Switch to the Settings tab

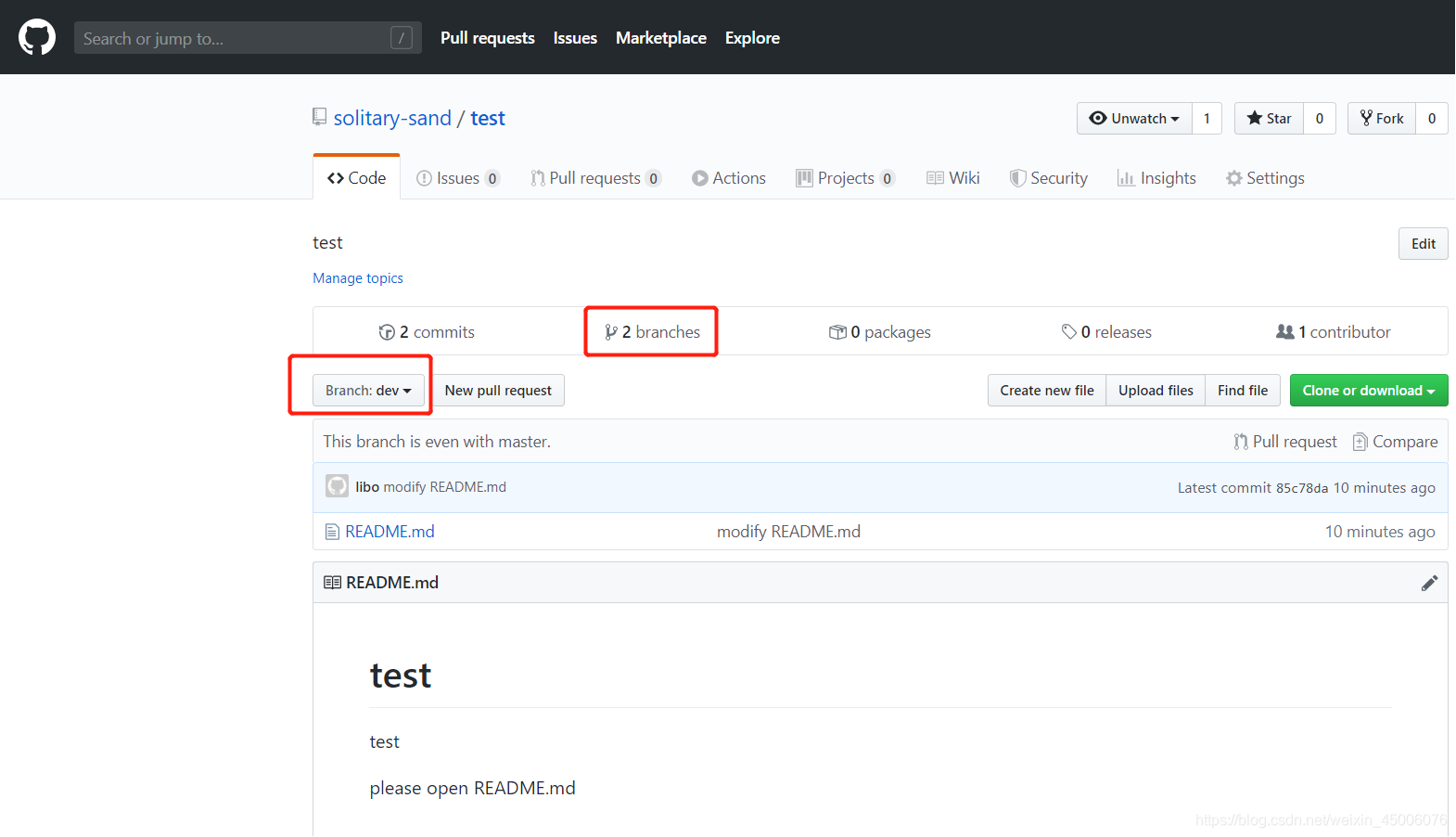pos(1265,178)
